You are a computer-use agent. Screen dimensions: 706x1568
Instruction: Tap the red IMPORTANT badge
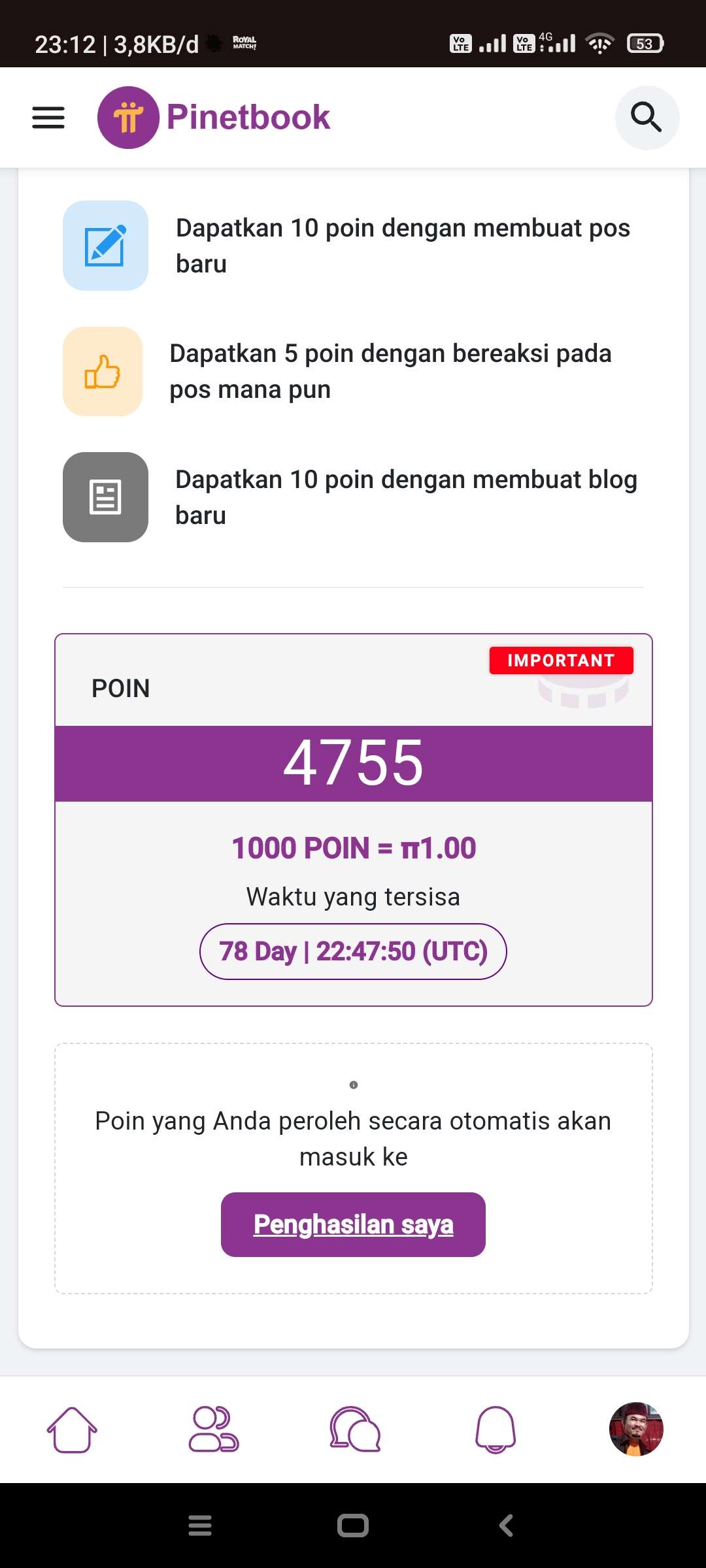coord(561,661)
